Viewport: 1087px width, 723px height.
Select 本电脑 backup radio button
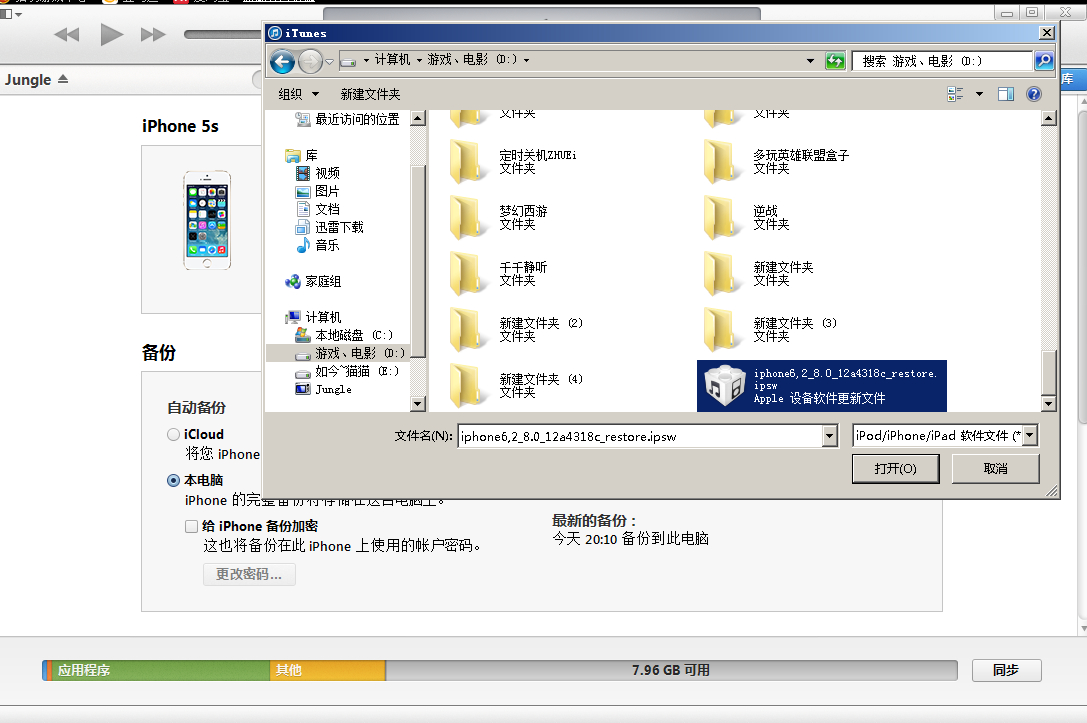pos(173,480)
